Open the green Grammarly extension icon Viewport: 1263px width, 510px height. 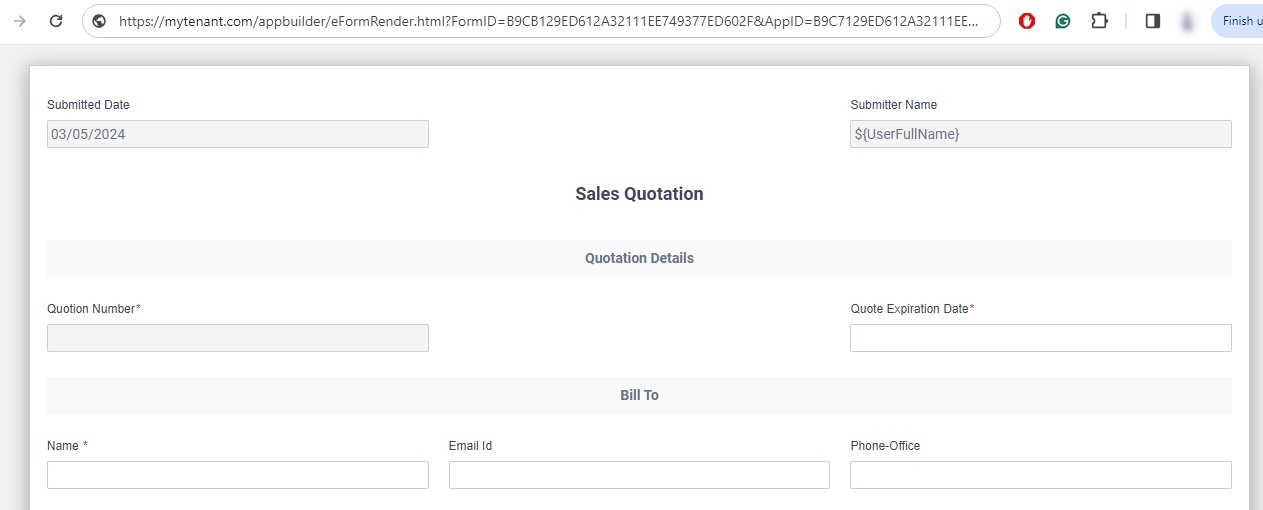[1063, 21]
